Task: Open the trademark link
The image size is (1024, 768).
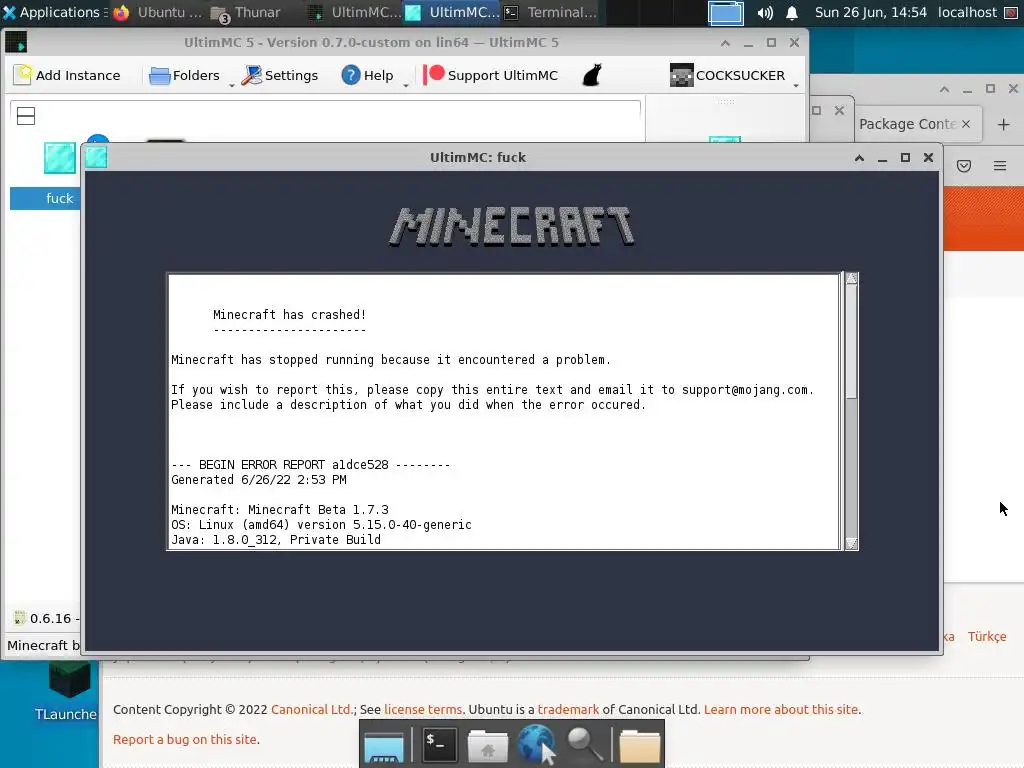Action: click(x=568, y=709)
